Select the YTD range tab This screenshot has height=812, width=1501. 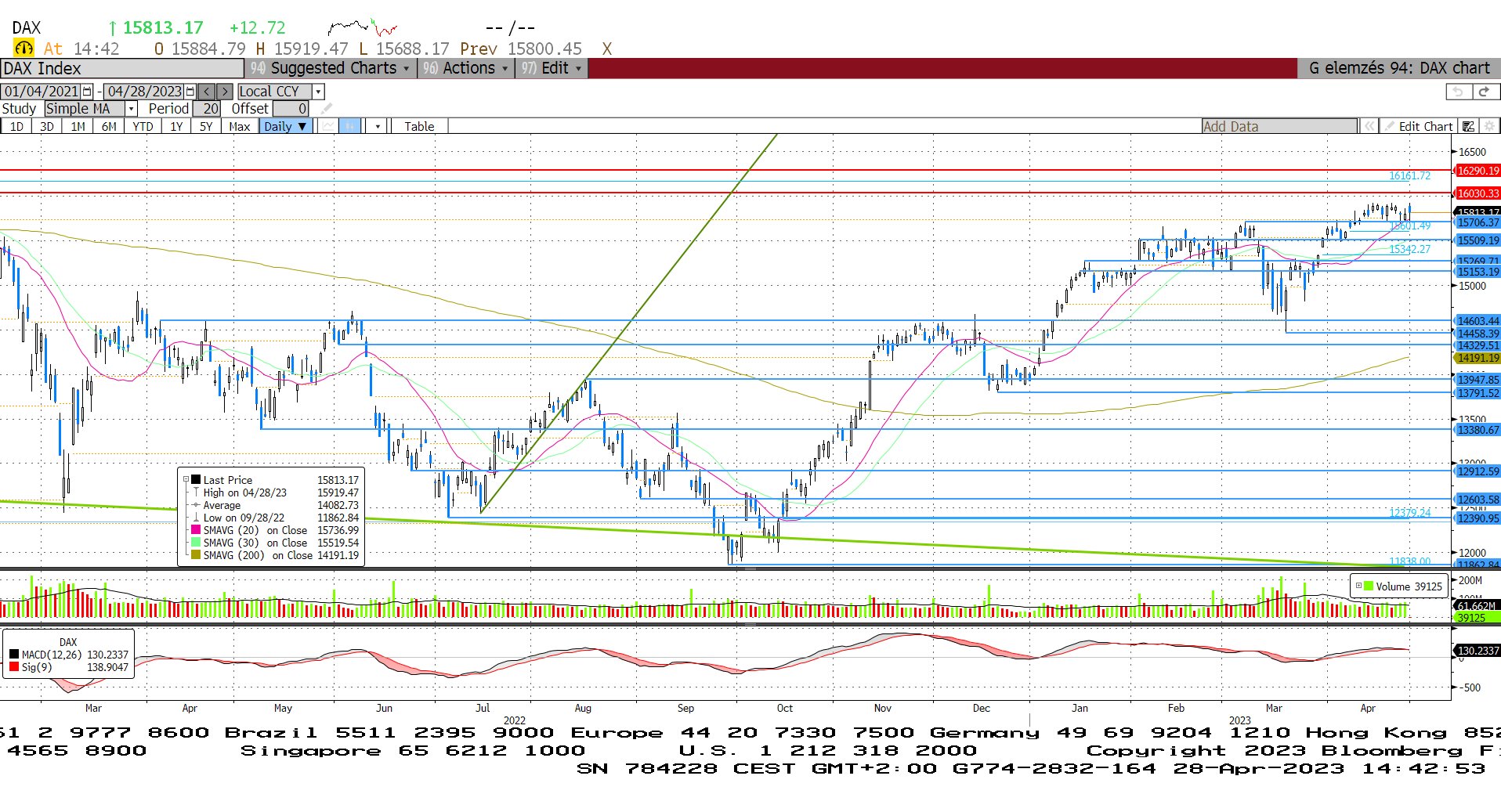(143, 126)
